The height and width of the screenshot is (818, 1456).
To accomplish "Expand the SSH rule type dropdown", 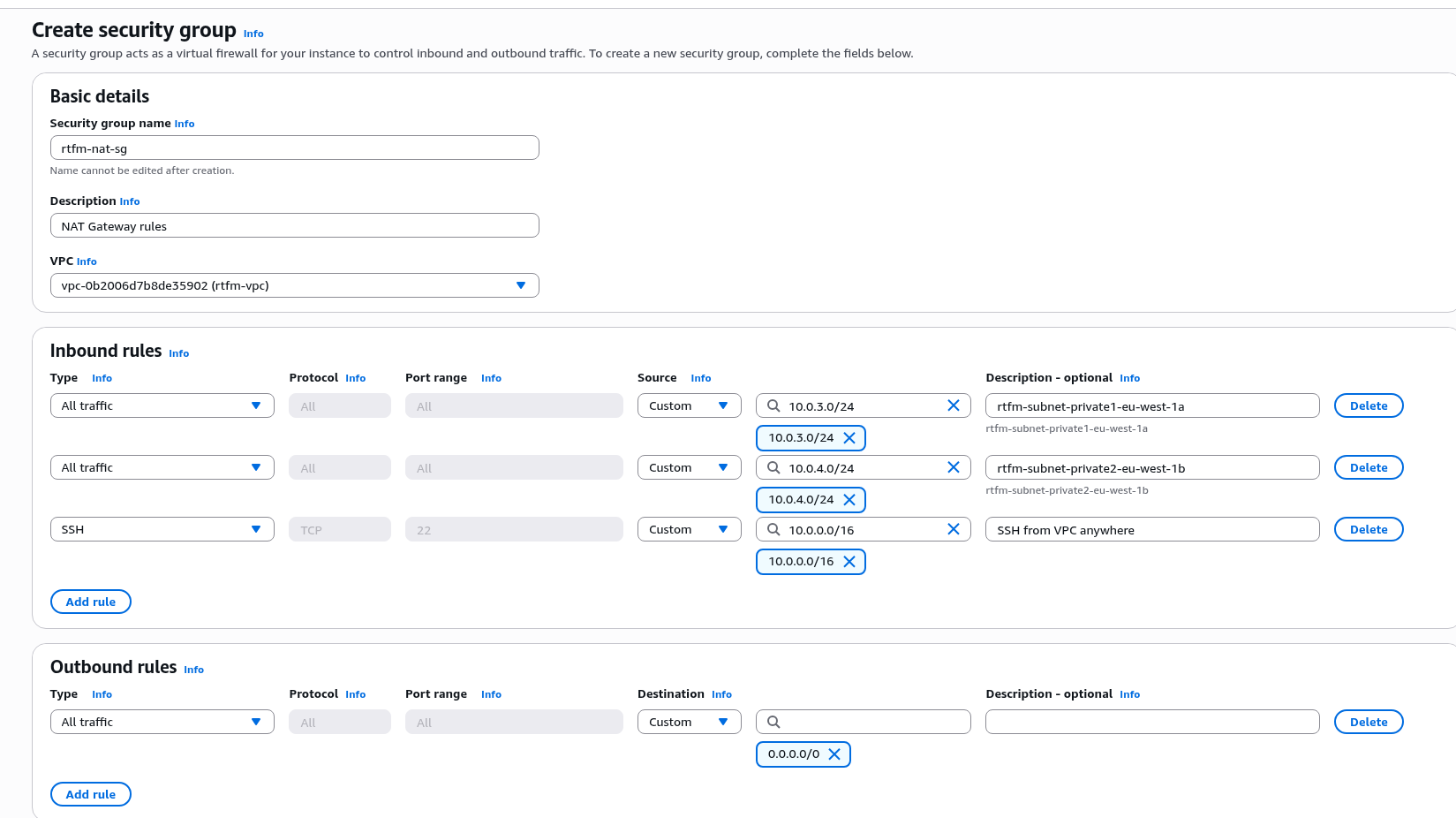I will [162, 530].
